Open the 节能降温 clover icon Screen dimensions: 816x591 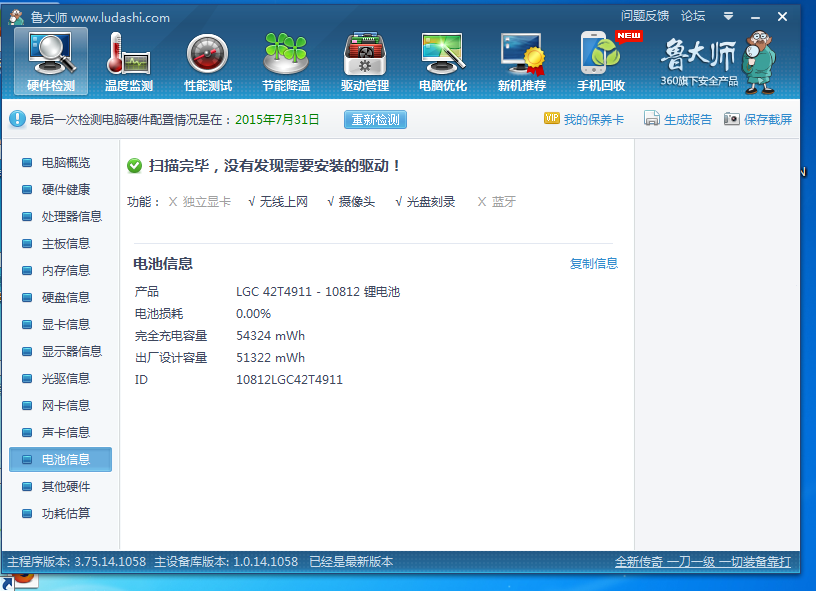coord(286,61)
